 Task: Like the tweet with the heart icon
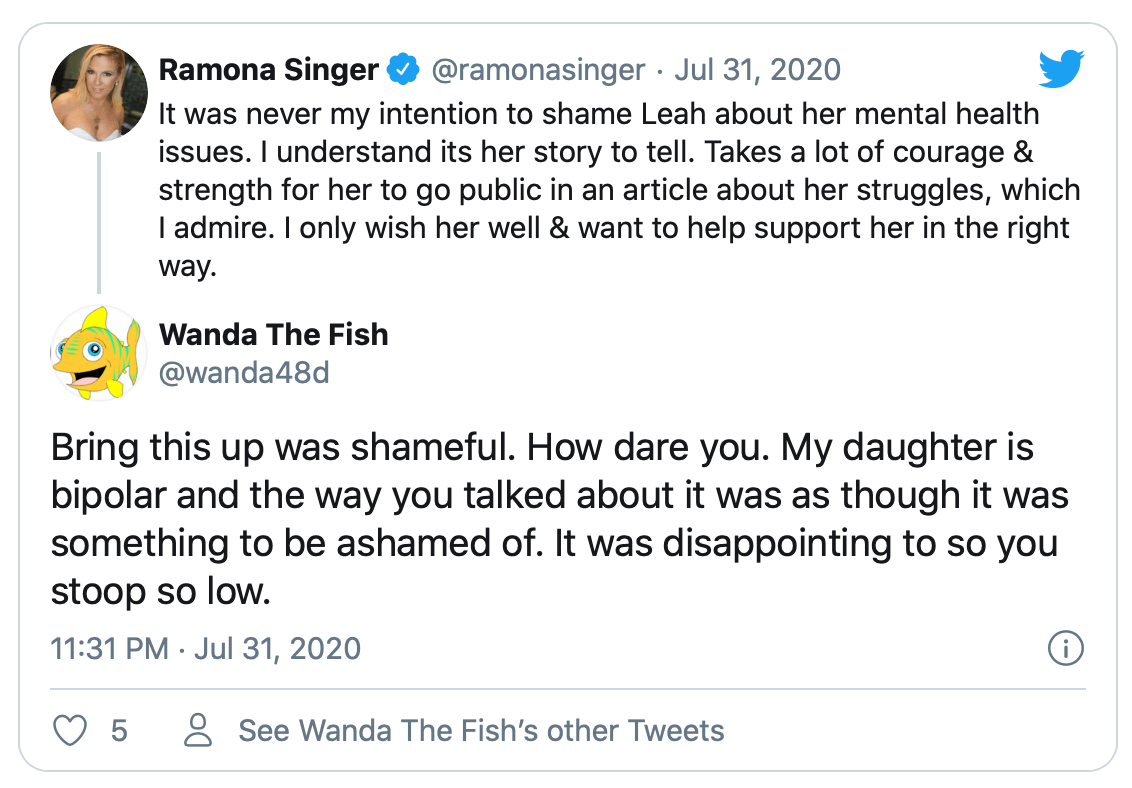[69, 730]
